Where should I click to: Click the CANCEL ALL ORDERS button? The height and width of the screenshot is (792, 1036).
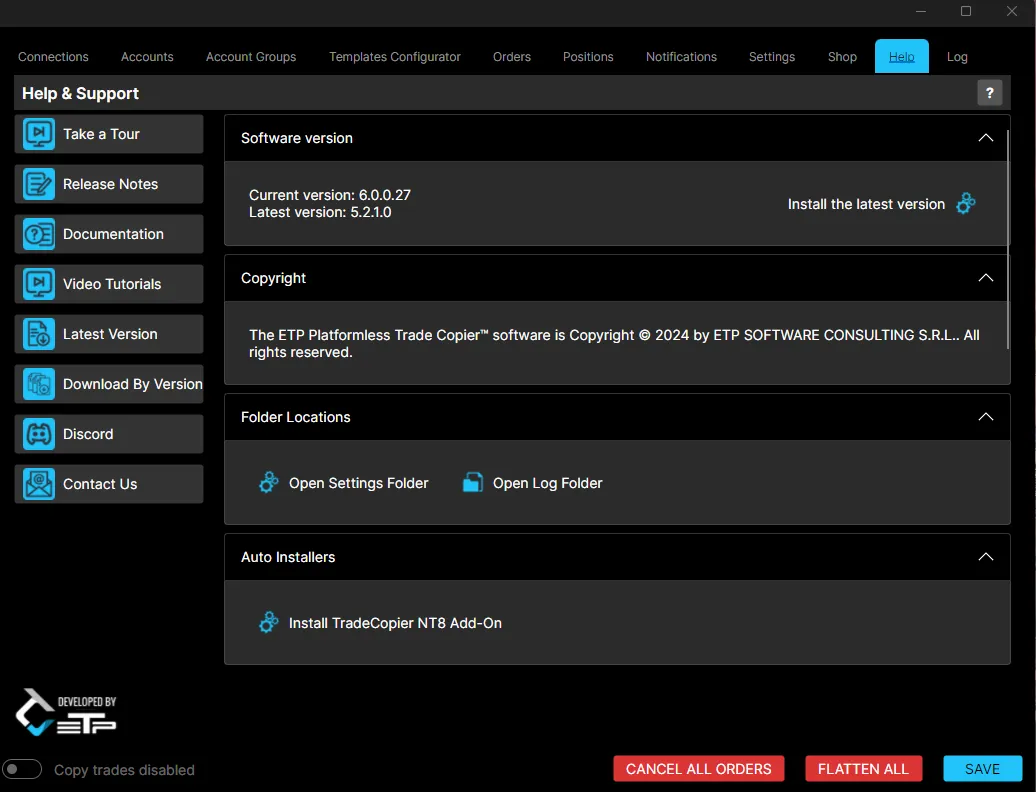pyautogui.click(x=698, y=769)
